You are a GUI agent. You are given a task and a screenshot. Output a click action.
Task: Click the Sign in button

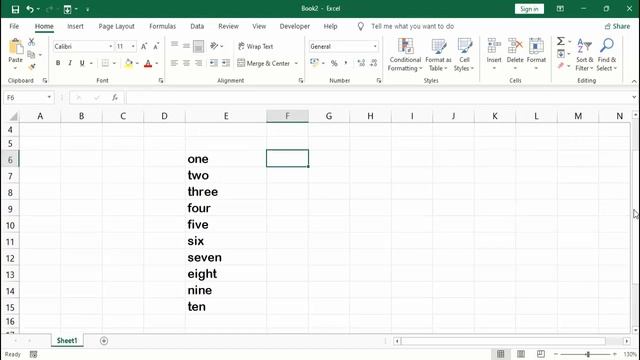tap(529, 9)
